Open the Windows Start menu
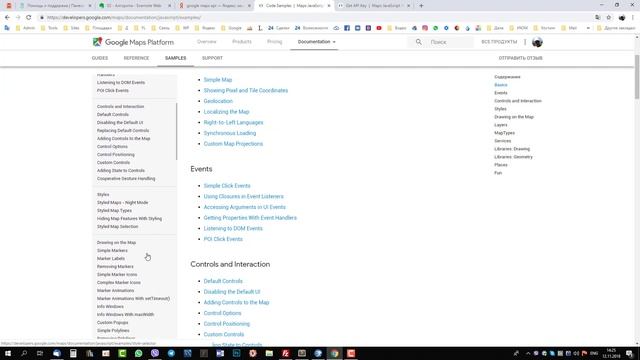This screenshot has height=360, width=640. pos(8,353)
